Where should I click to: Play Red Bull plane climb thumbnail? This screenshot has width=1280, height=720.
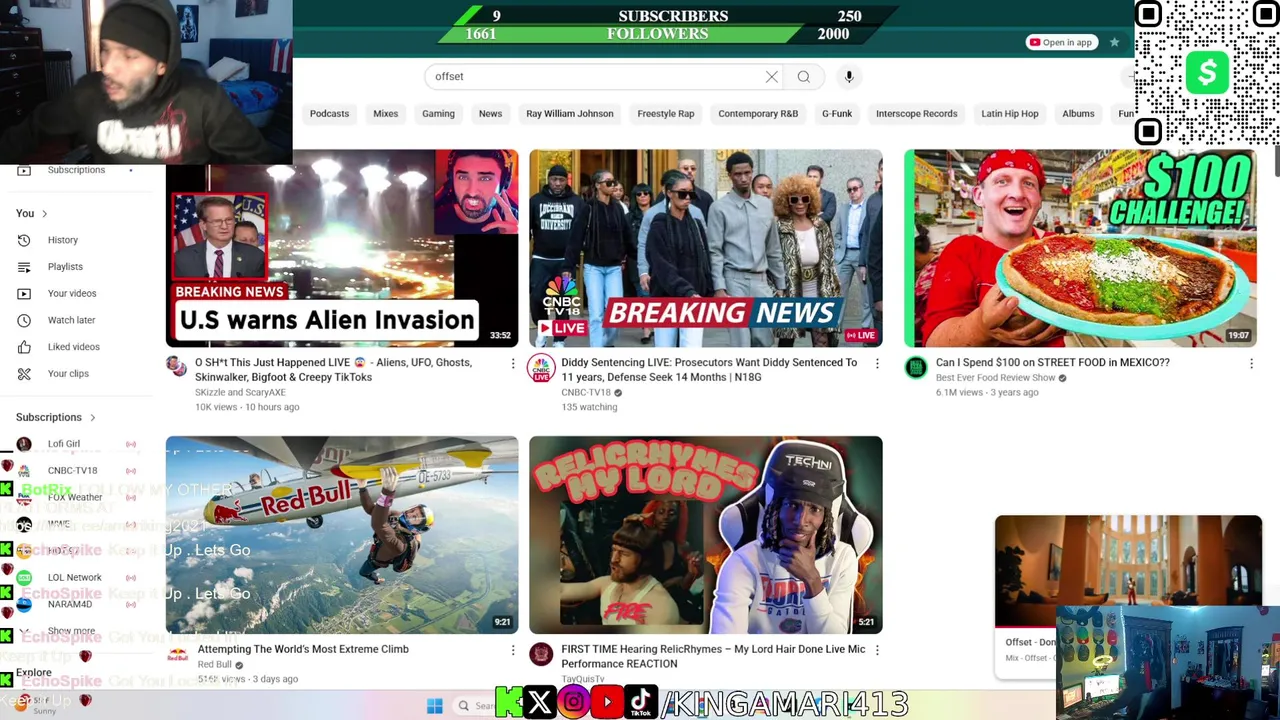[x=342, y=535]
